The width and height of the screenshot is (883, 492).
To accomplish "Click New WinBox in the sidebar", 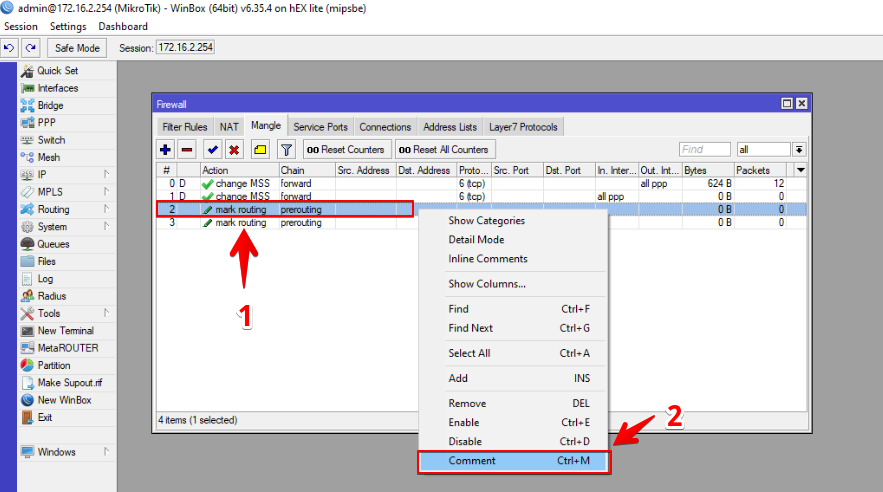I will 64,400.
